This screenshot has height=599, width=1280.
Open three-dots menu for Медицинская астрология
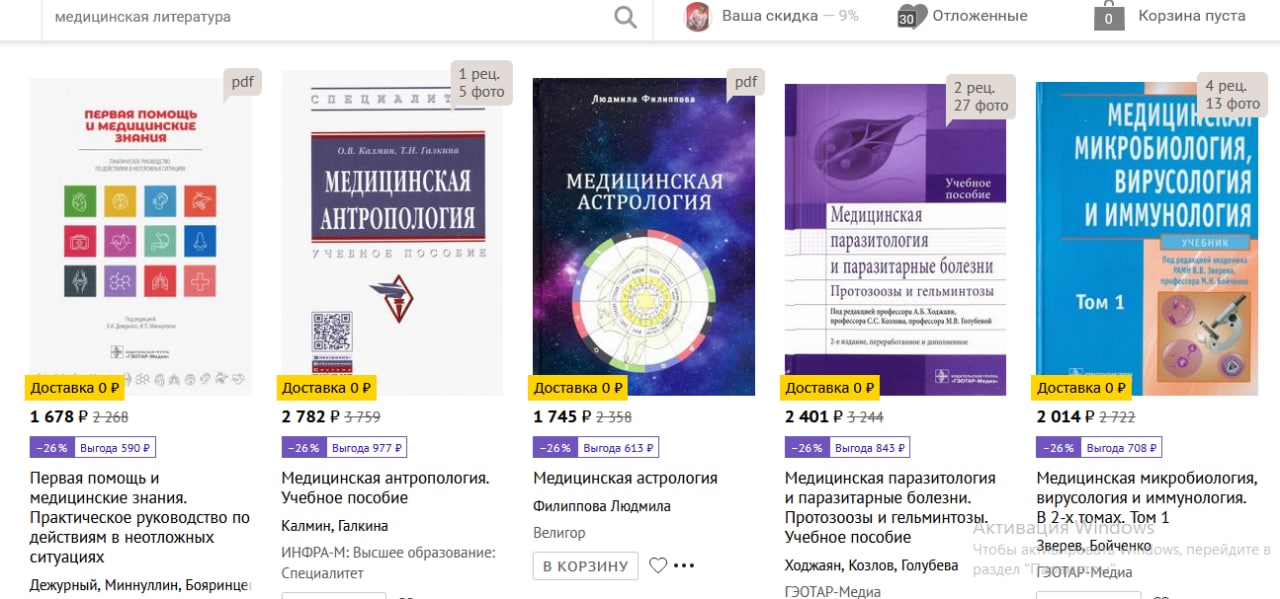tap(684, 565)
